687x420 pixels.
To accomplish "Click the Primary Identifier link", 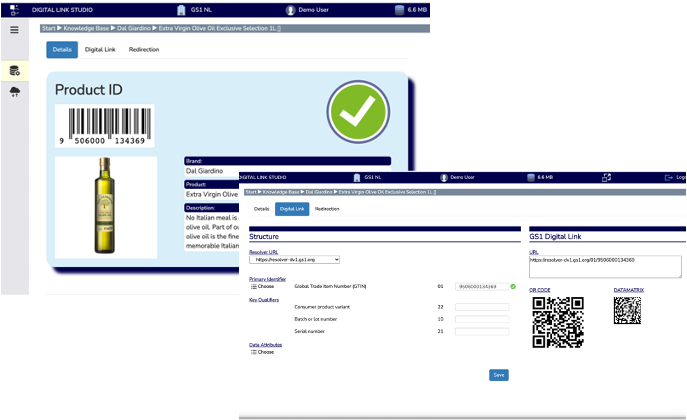I will (267, 279).
